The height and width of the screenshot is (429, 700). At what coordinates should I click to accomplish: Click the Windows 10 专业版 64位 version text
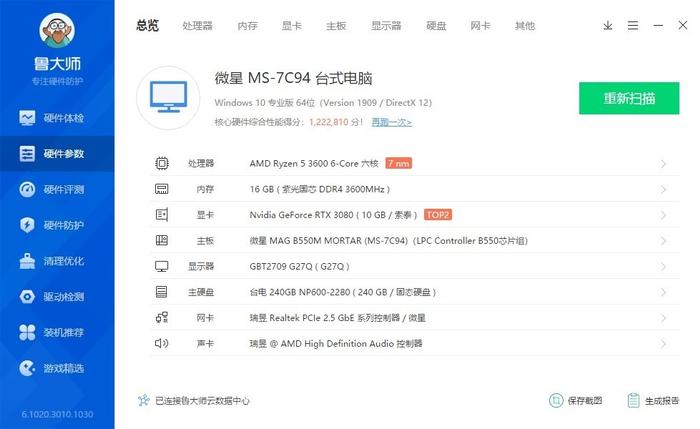click(x=323, y=103)
